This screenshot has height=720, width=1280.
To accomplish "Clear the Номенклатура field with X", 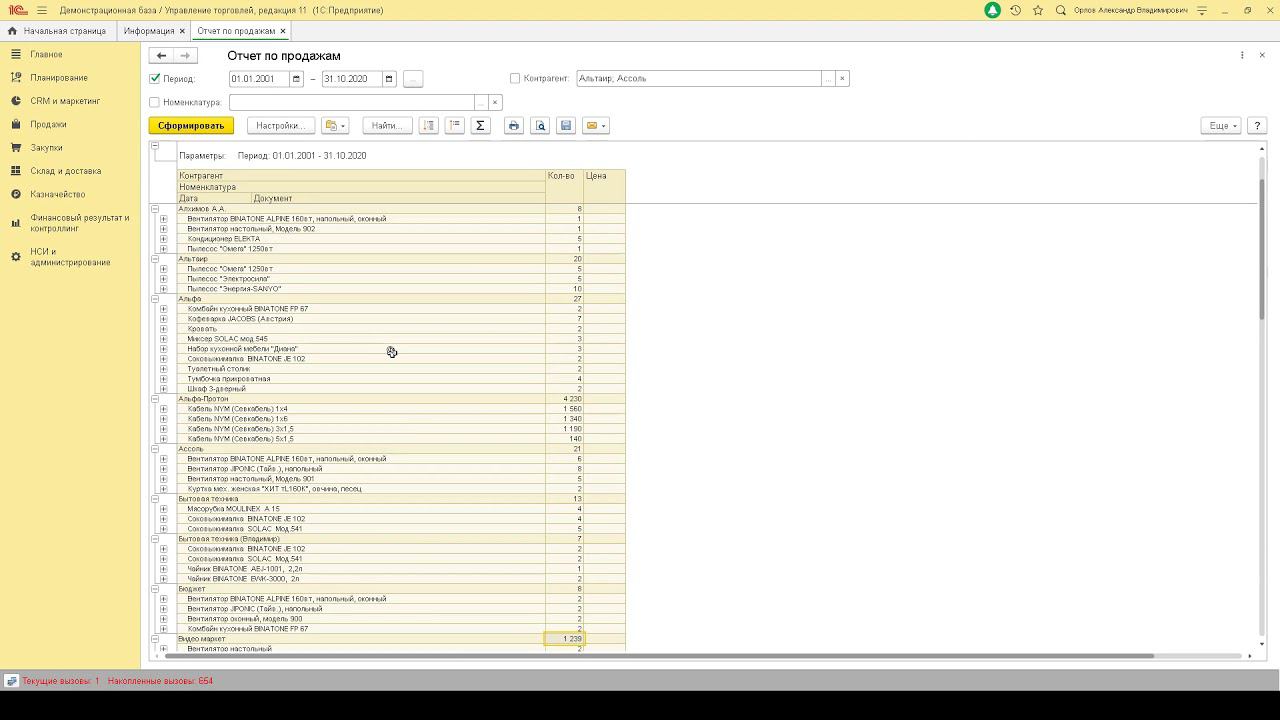I will [x=494, y=102].
